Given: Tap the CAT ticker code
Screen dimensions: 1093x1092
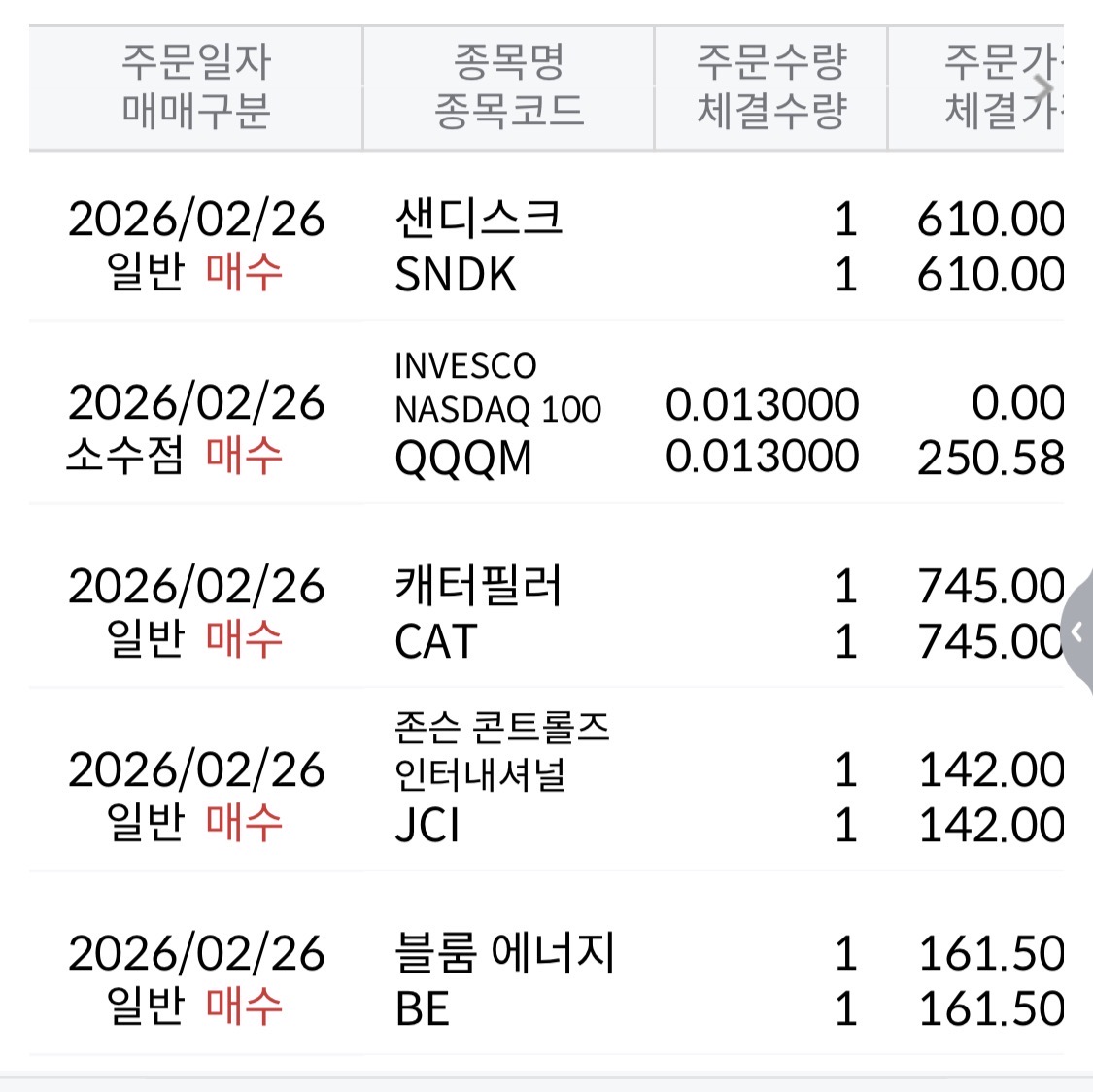Looking at the screenshot, I should [436, 642].
